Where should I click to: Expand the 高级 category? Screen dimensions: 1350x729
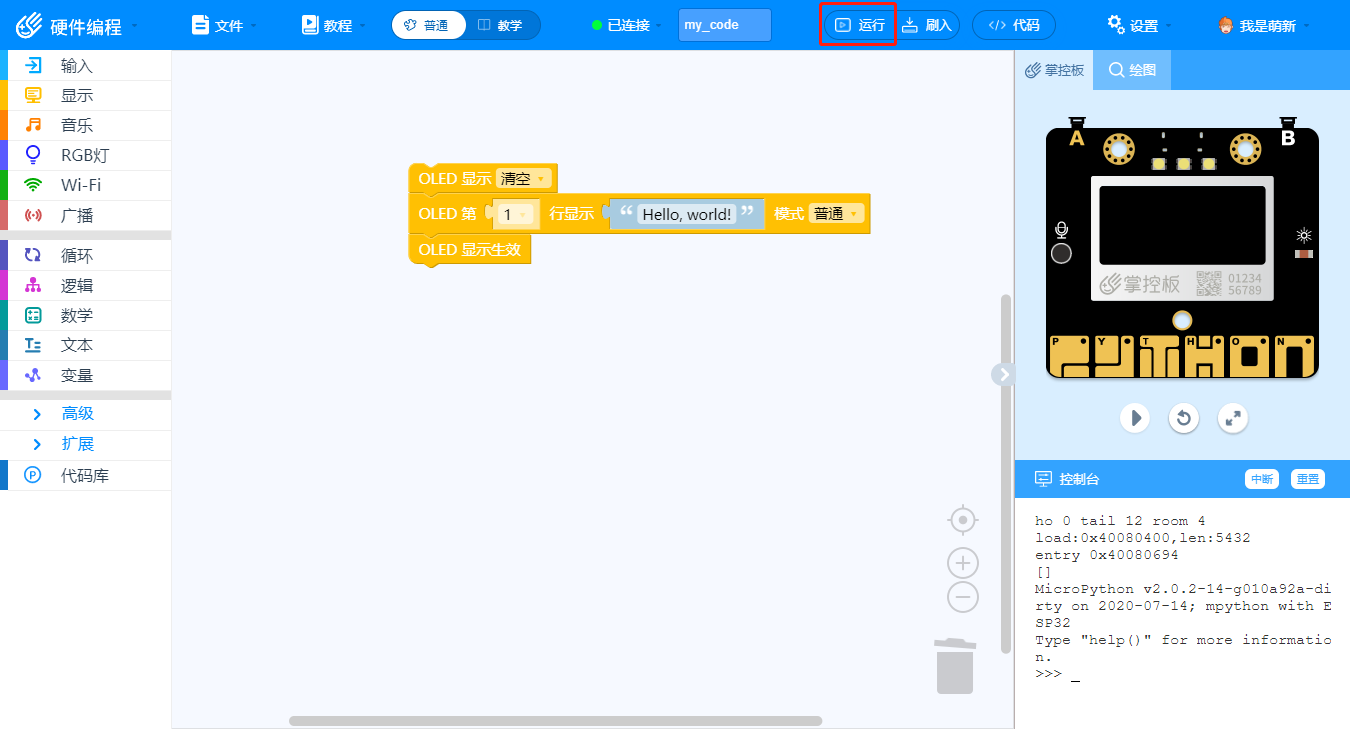[85, 414]
